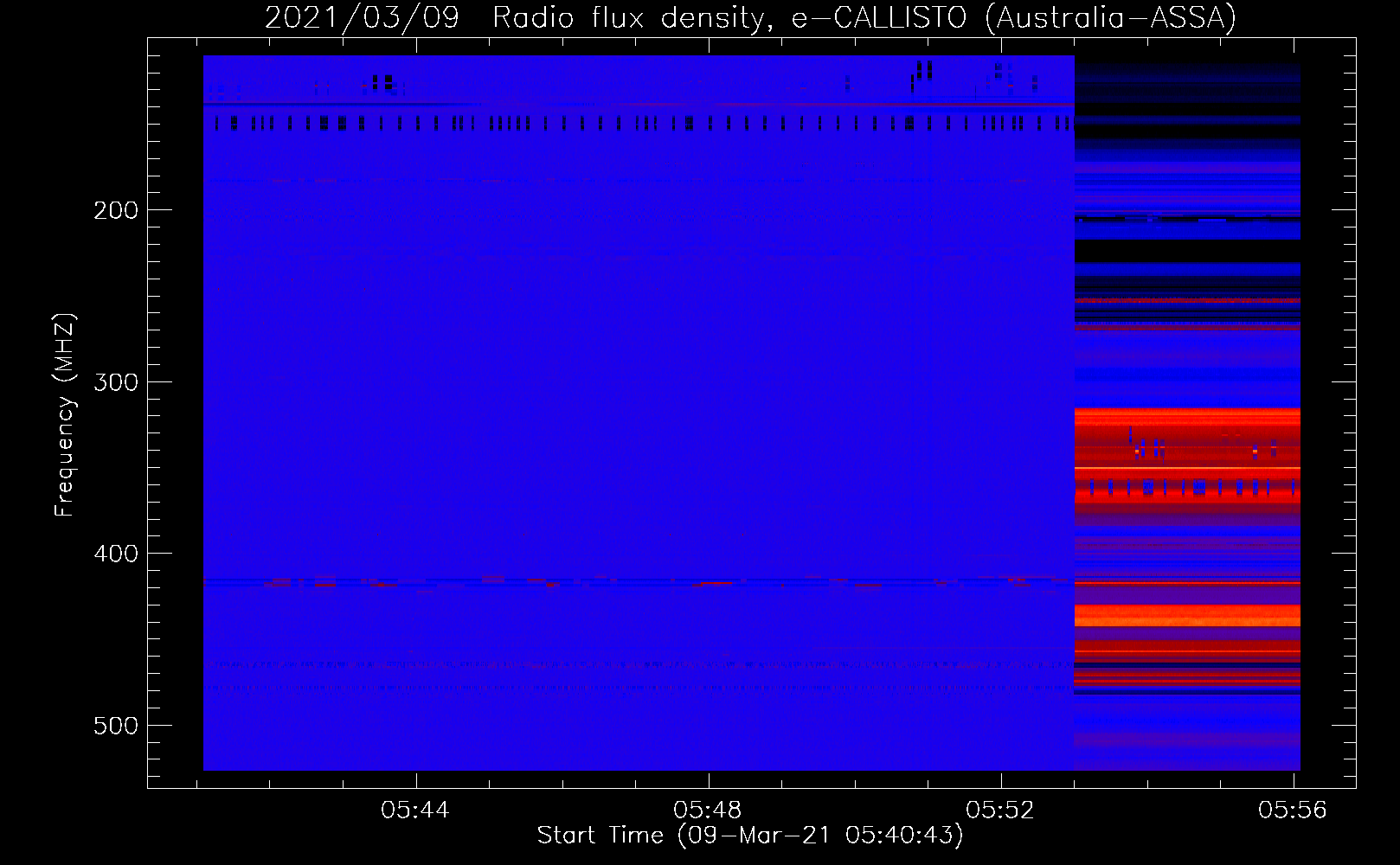
Task: Click the 300 MHz frequency tick label
Action: tap(116, 381)
